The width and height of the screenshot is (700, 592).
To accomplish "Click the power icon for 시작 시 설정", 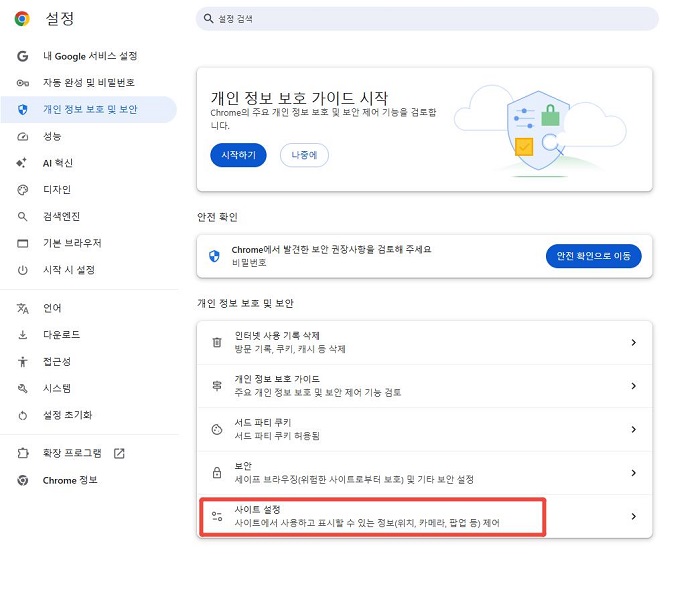I will click(x=22, y=270).
